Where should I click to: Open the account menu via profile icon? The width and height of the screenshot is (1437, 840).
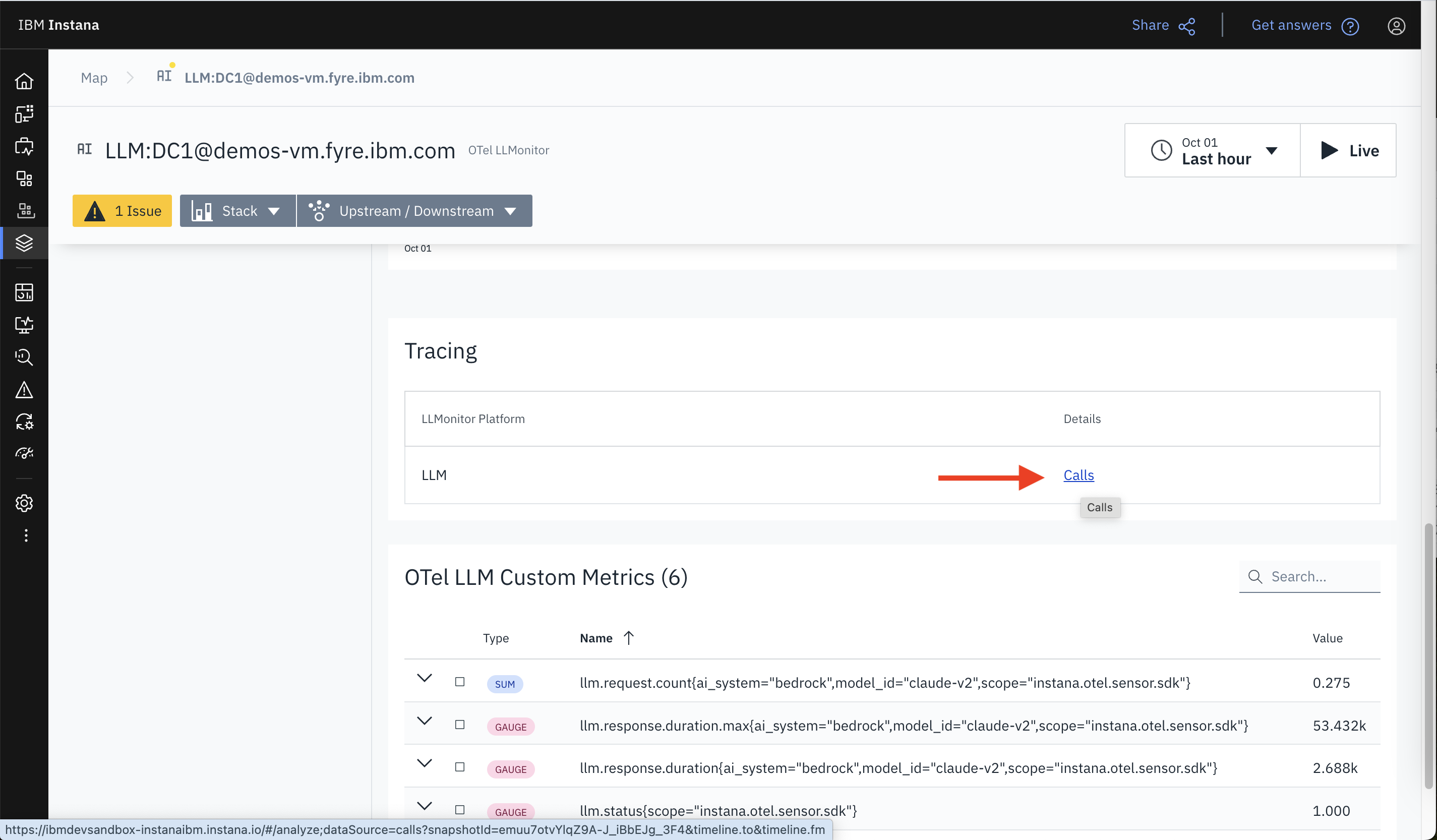(x=1396, y=26)
